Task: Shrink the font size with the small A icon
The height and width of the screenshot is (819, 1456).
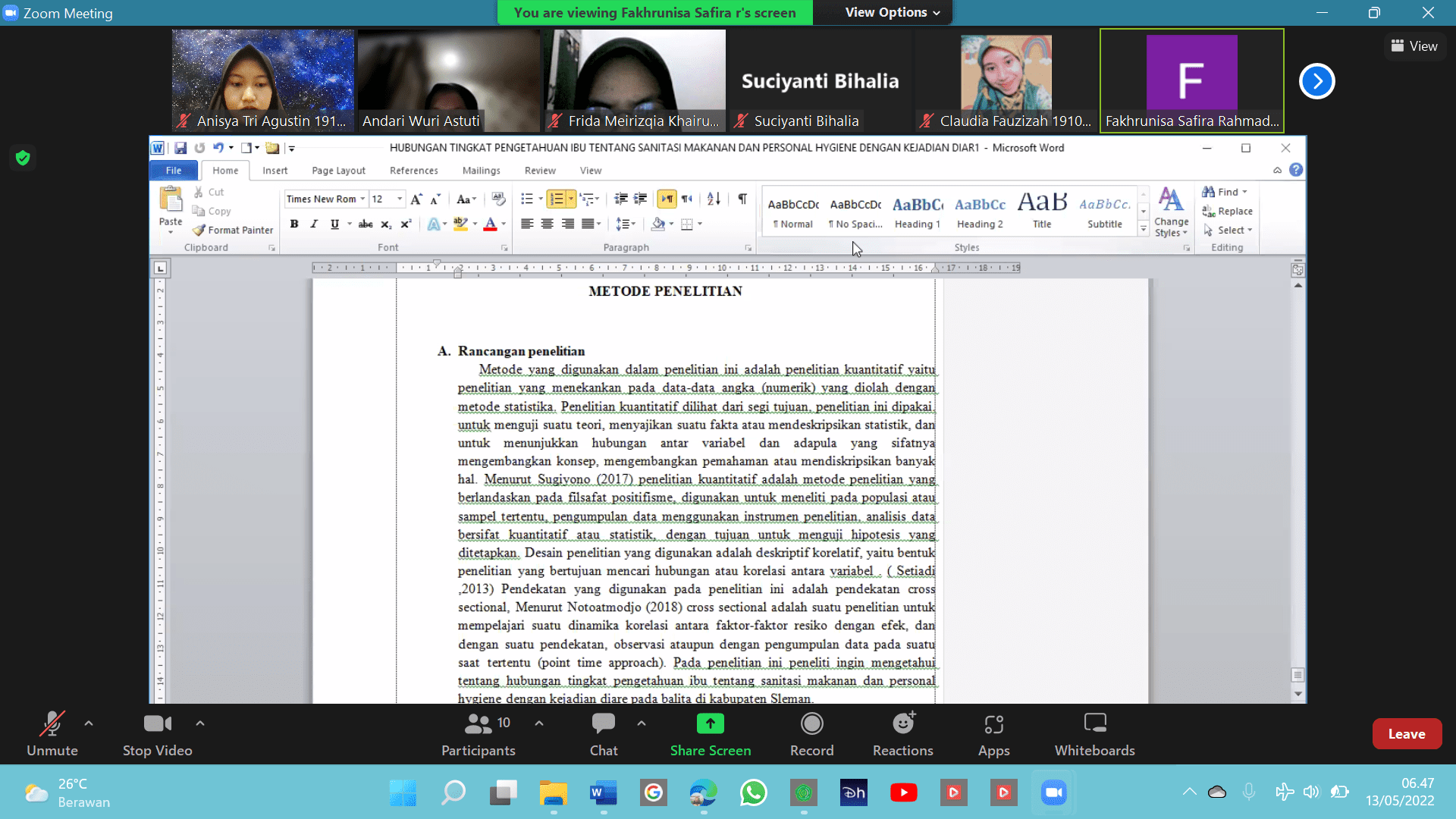Action: [x=435, y=199]
